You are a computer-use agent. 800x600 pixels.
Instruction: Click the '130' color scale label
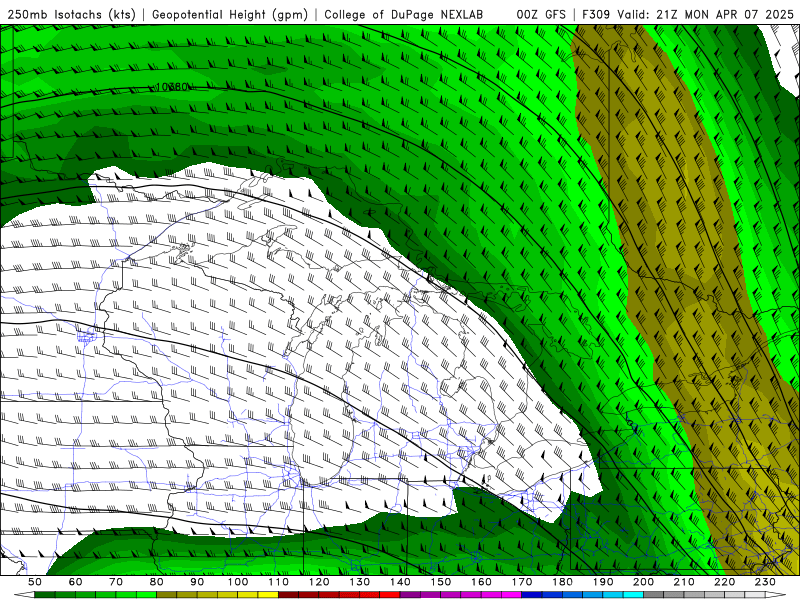pyautogui.click(x=359, y=582)
